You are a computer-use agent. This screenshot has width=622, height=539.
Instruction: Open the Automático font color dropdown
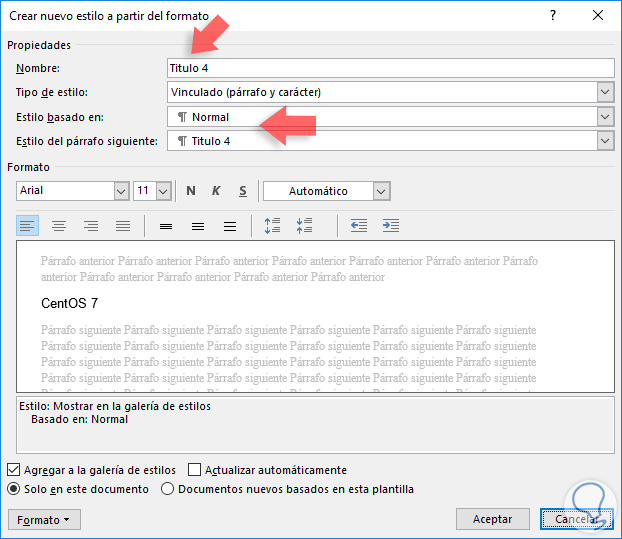(381, 191)
